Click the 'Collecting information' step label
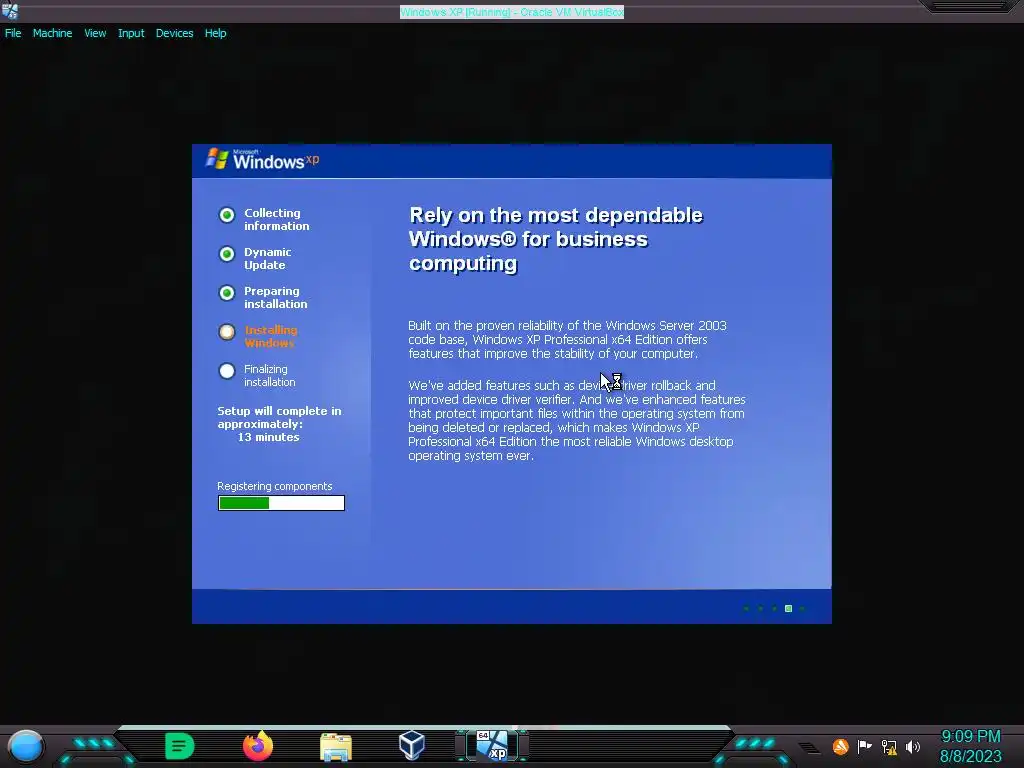The height and width of the screenshot is (768, 1024). pos(276,219)
